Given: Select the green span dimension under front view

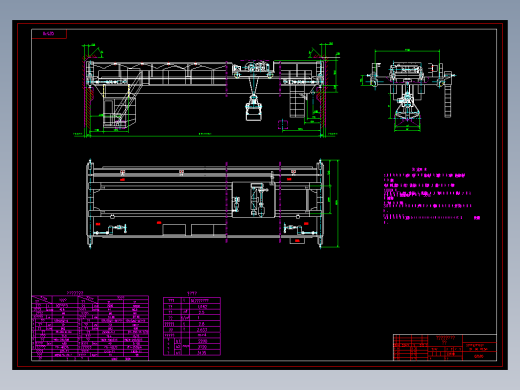Looking at the screenshot, I should tap(205, 135).
